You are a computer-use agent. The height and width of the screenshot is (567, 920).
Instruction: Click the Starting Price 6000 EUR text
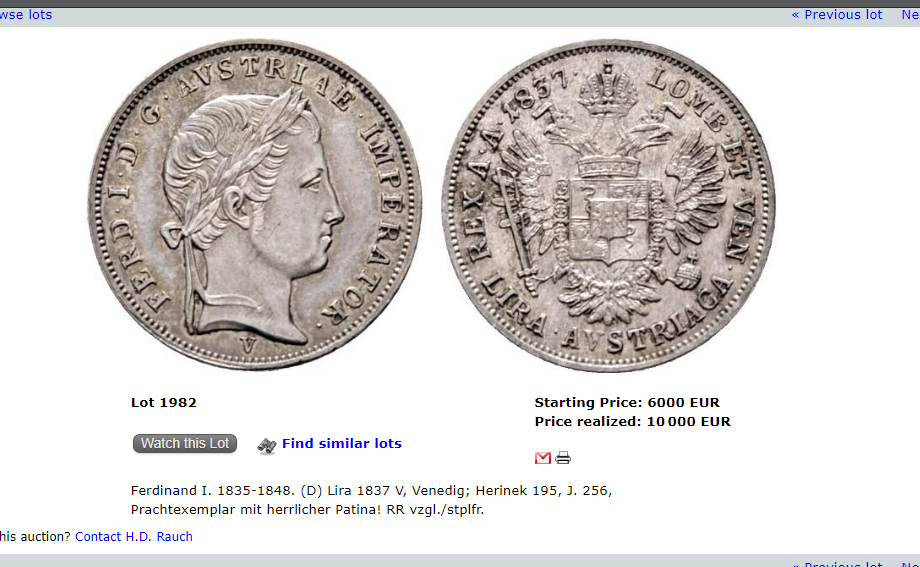coord(627,403)
